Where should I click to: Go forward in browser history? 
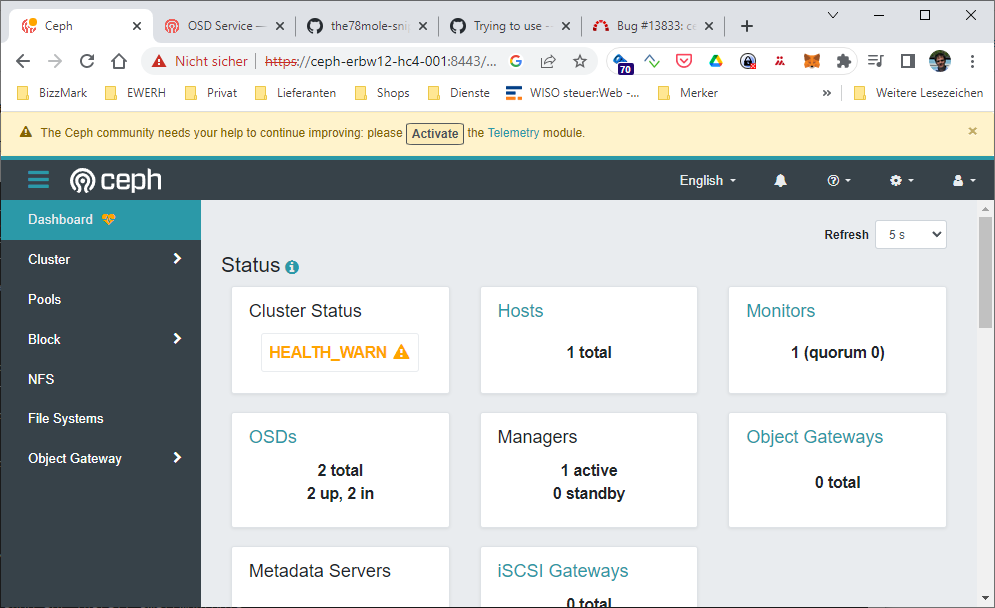(x=55, y=61)
